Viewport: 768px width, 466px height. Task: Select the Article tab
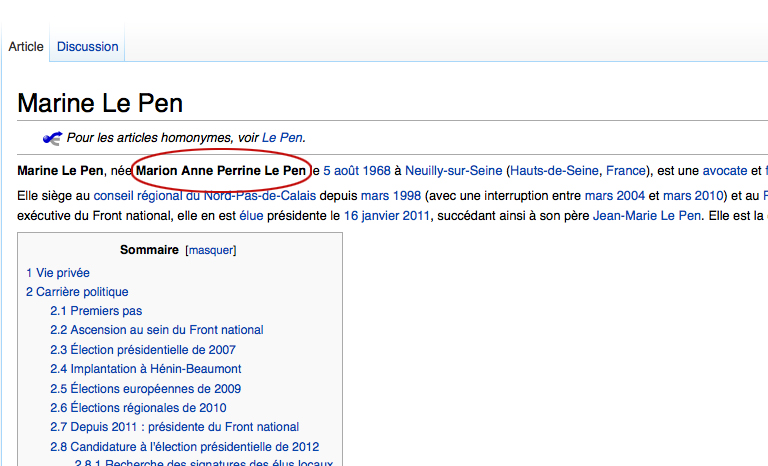[x=26, y=47]
